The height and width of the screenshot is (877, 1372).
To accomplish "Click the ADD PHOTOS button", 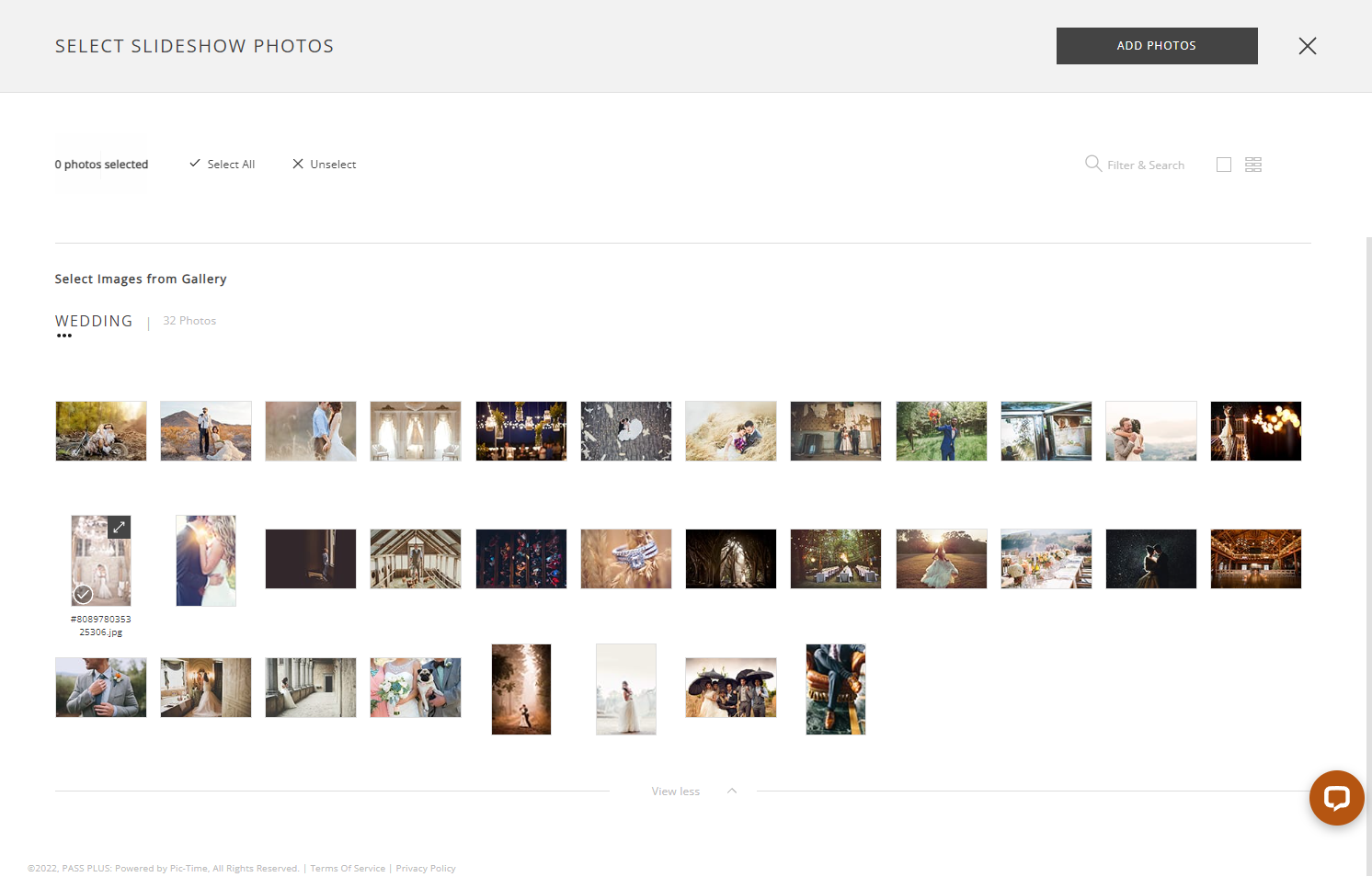I will (1157, 46).
